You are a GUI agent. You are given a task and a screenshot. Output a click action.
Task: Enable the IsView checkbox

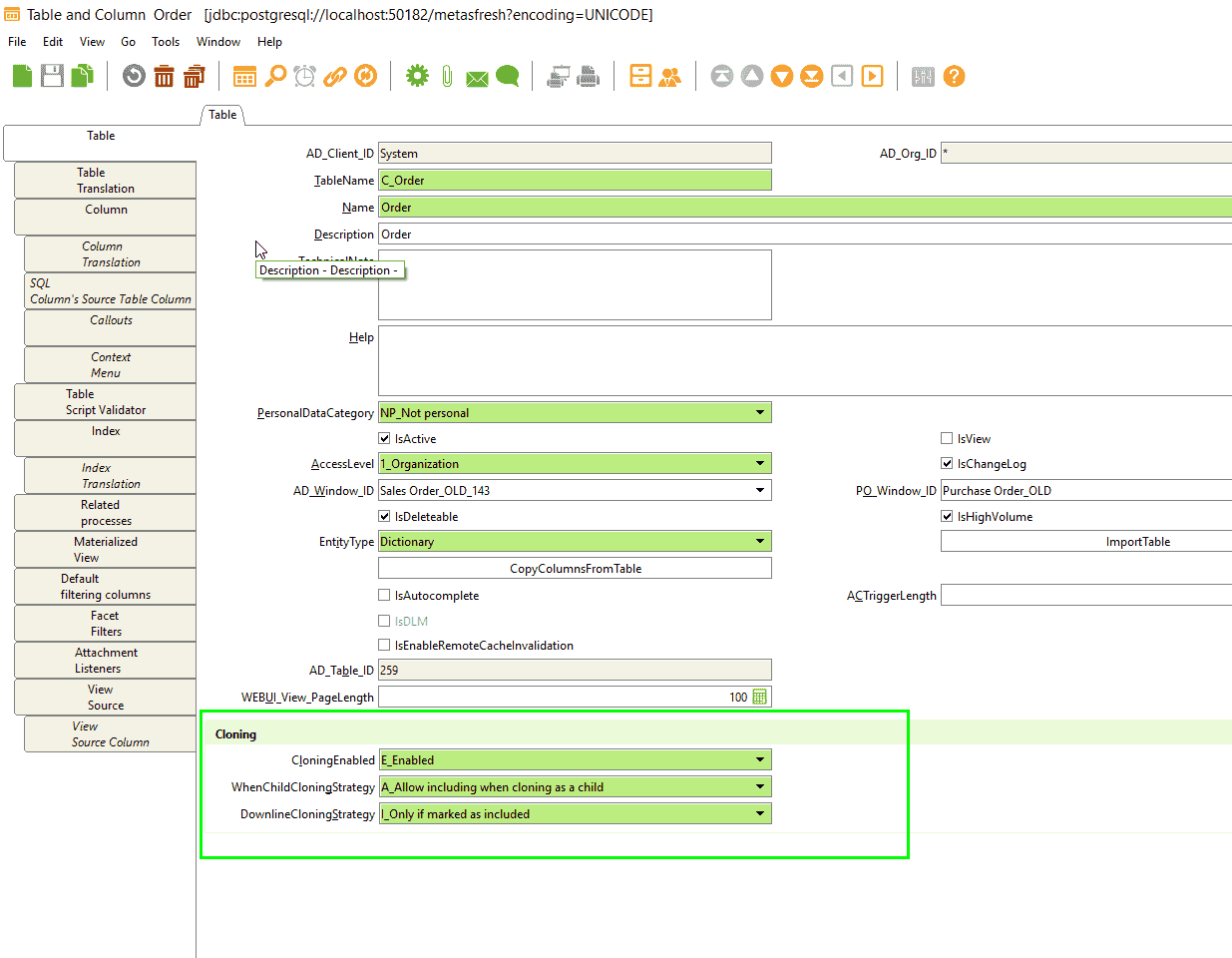pos(946,438)
